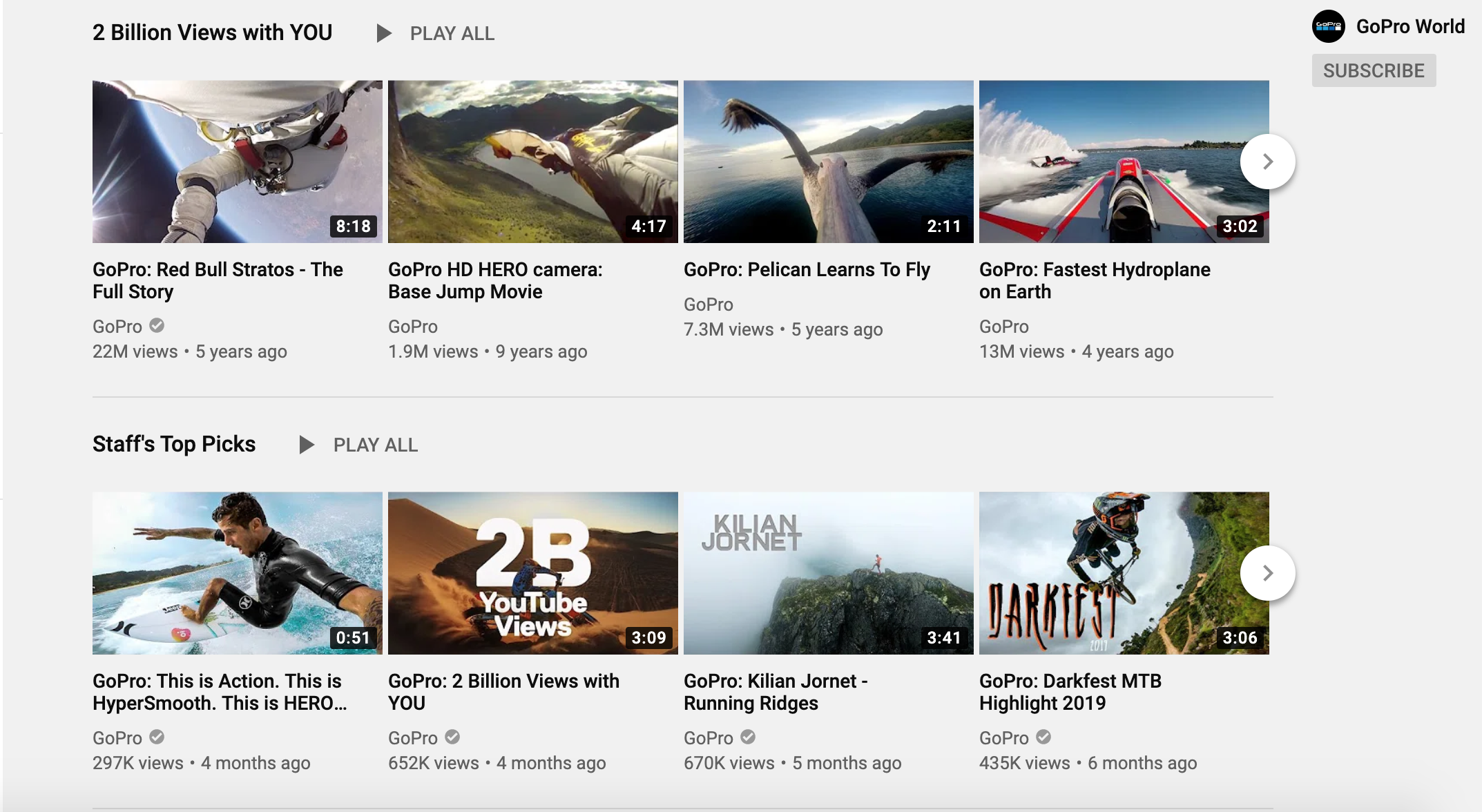Click '297K views • 4 months ago' text
The height and width of the screenshot is (812, 1482).
click(202, 763)
